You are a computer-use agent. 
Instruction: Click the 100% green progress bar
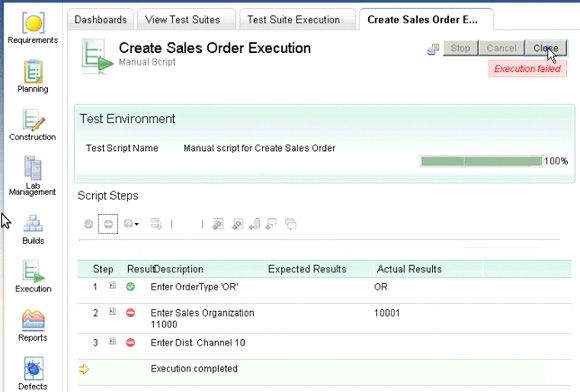pos(481,161)
